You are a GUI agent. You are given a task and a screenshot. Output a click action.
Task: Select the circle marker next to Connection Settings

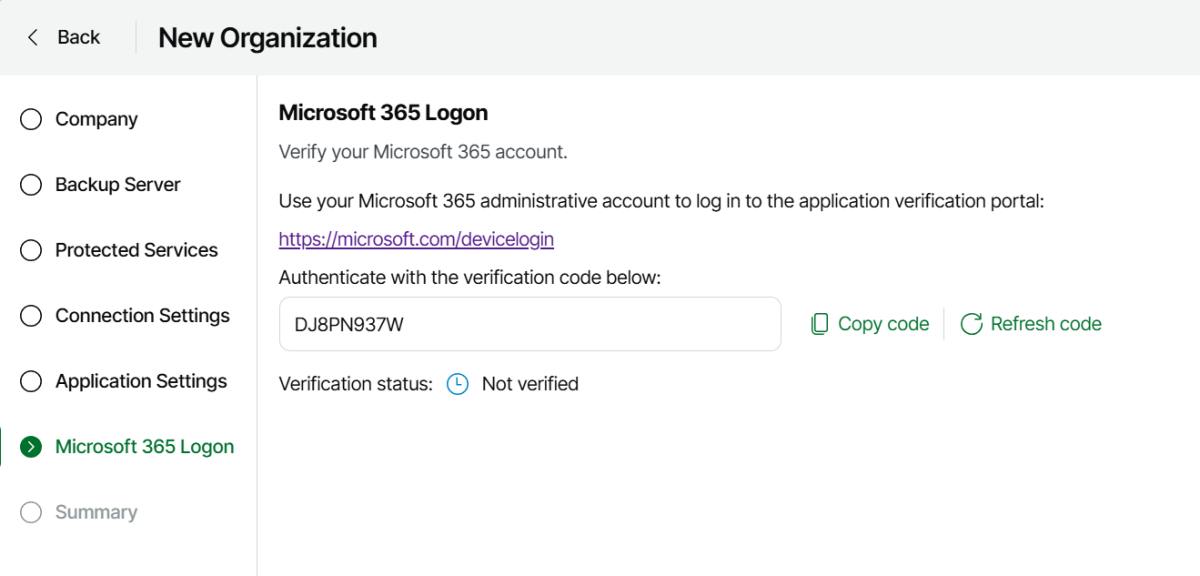[x=31, y=316]
